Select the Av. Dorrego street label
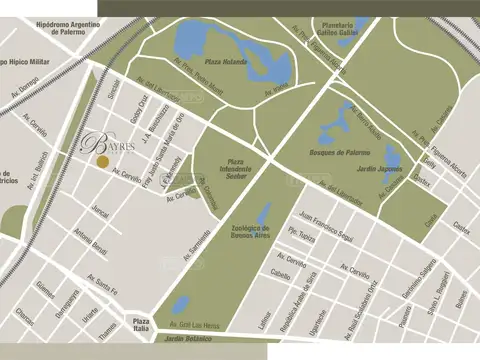480x360 pixels. tap(25, 88)
